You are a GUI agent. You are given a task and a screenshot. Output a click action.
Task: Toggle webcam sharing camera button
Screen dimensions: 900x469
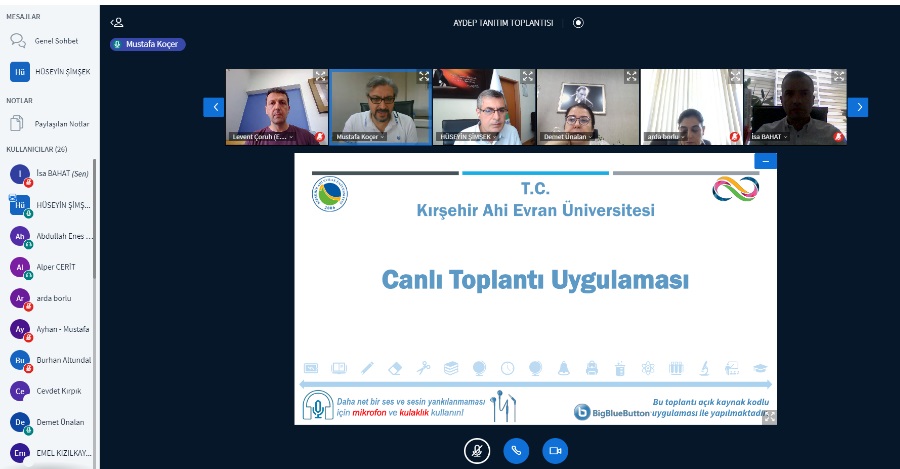pos(555,451)
